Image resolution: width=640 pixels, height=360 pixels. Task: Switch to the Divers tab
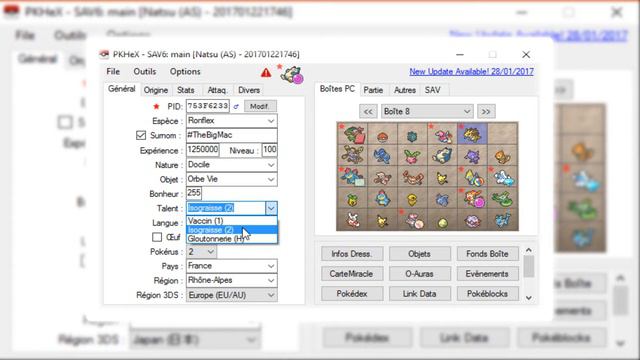(x=249, y=90)
